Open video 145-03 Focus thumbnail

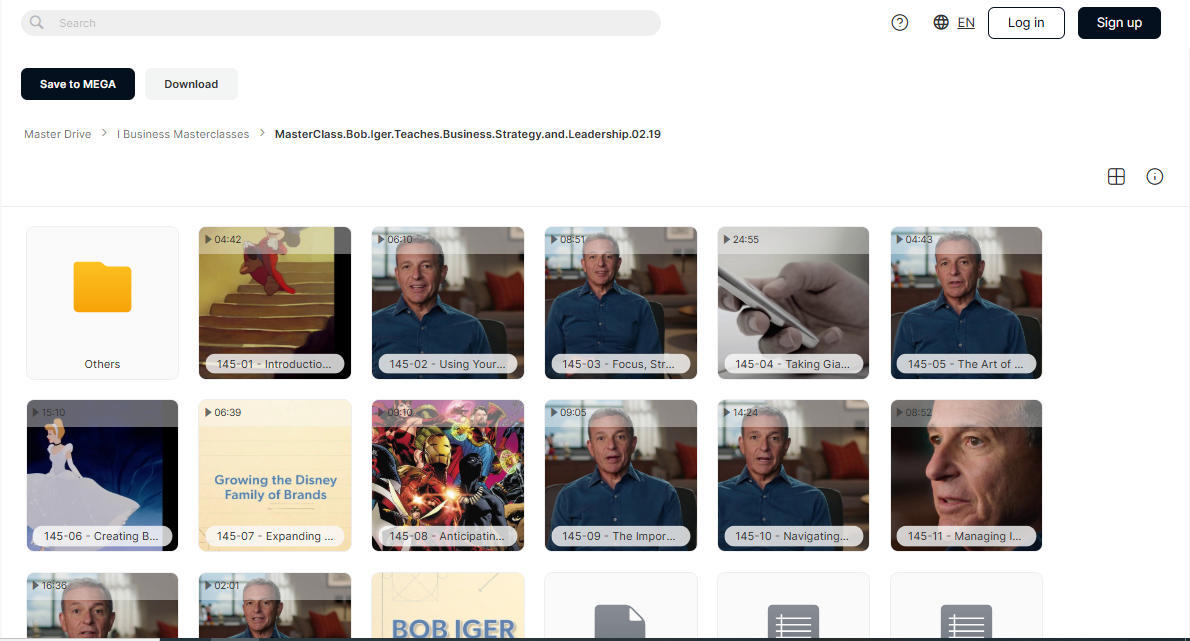(x=621, y=303)
